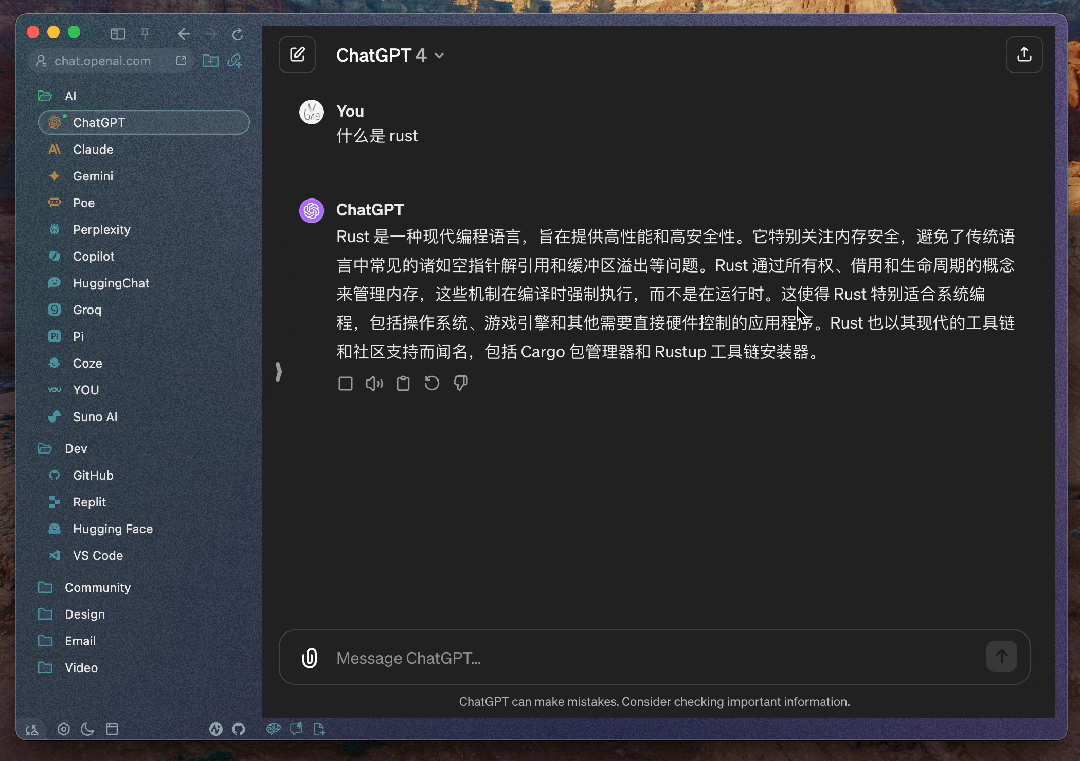1080x761 pixels.
Task: Click the user switch icon beside the URL
Action: (x=41, y=61)
